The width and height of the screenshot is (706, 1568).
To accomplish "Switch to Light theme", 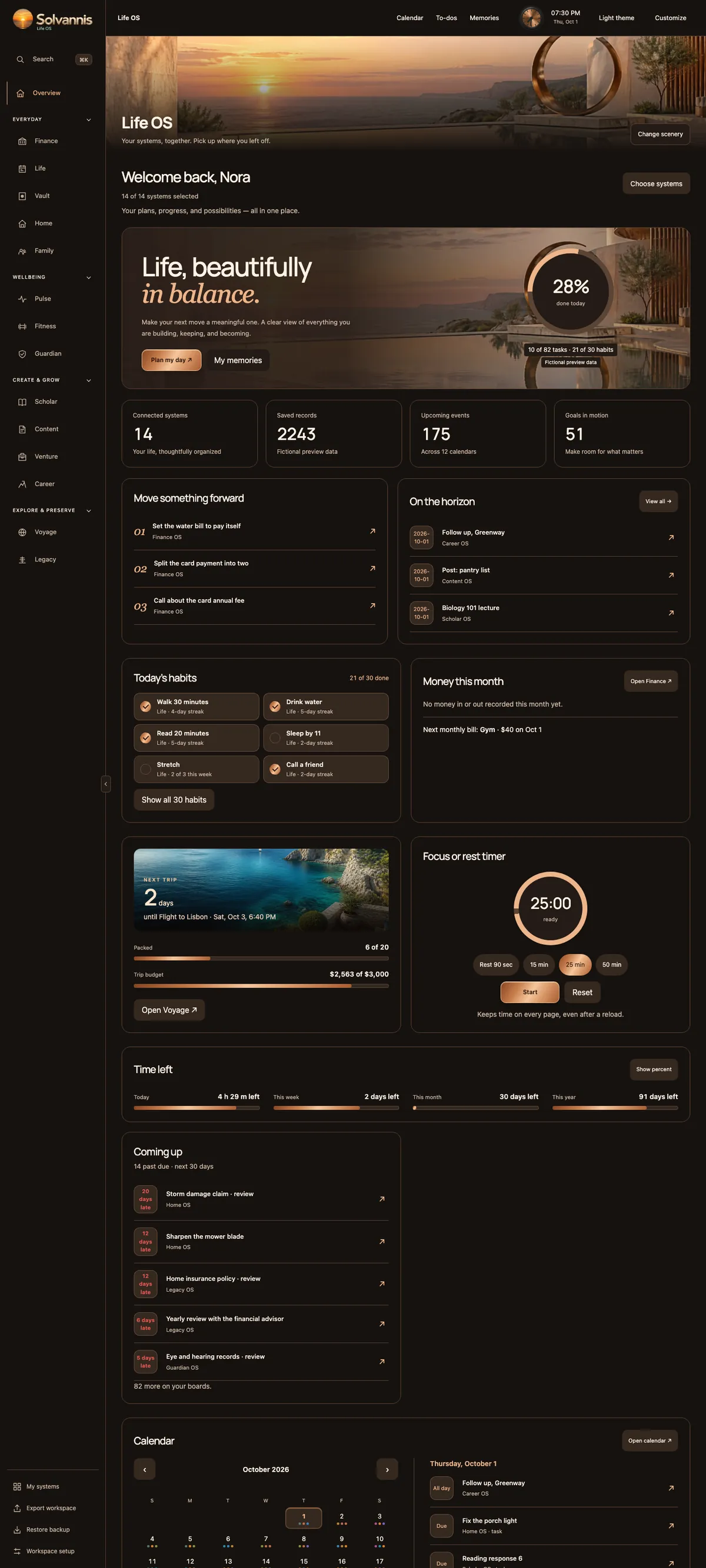I will (617, 18).
